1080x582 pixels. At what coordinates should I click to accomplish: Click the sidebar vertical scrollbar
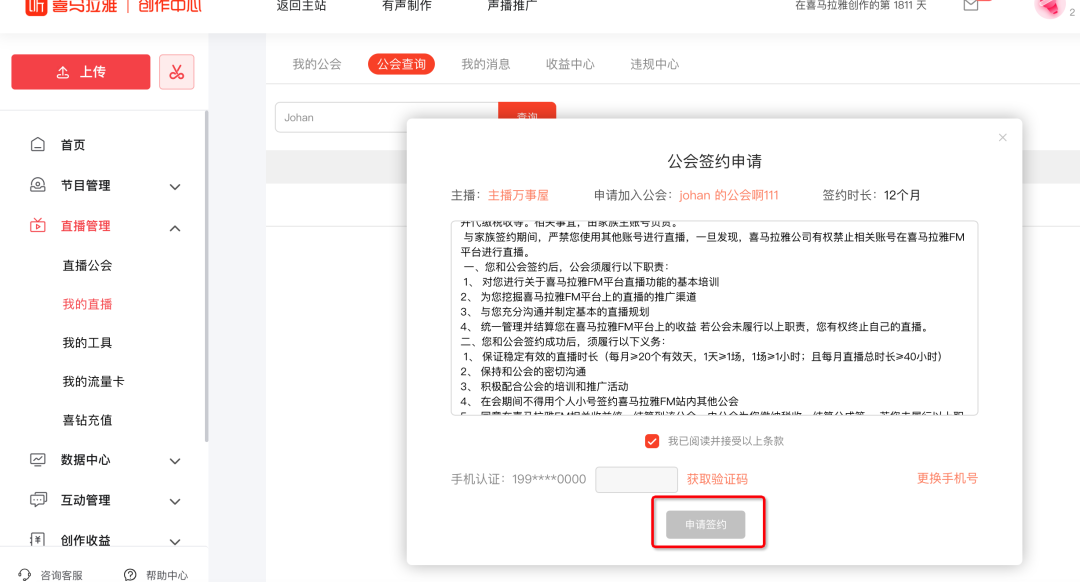[206, 276]
